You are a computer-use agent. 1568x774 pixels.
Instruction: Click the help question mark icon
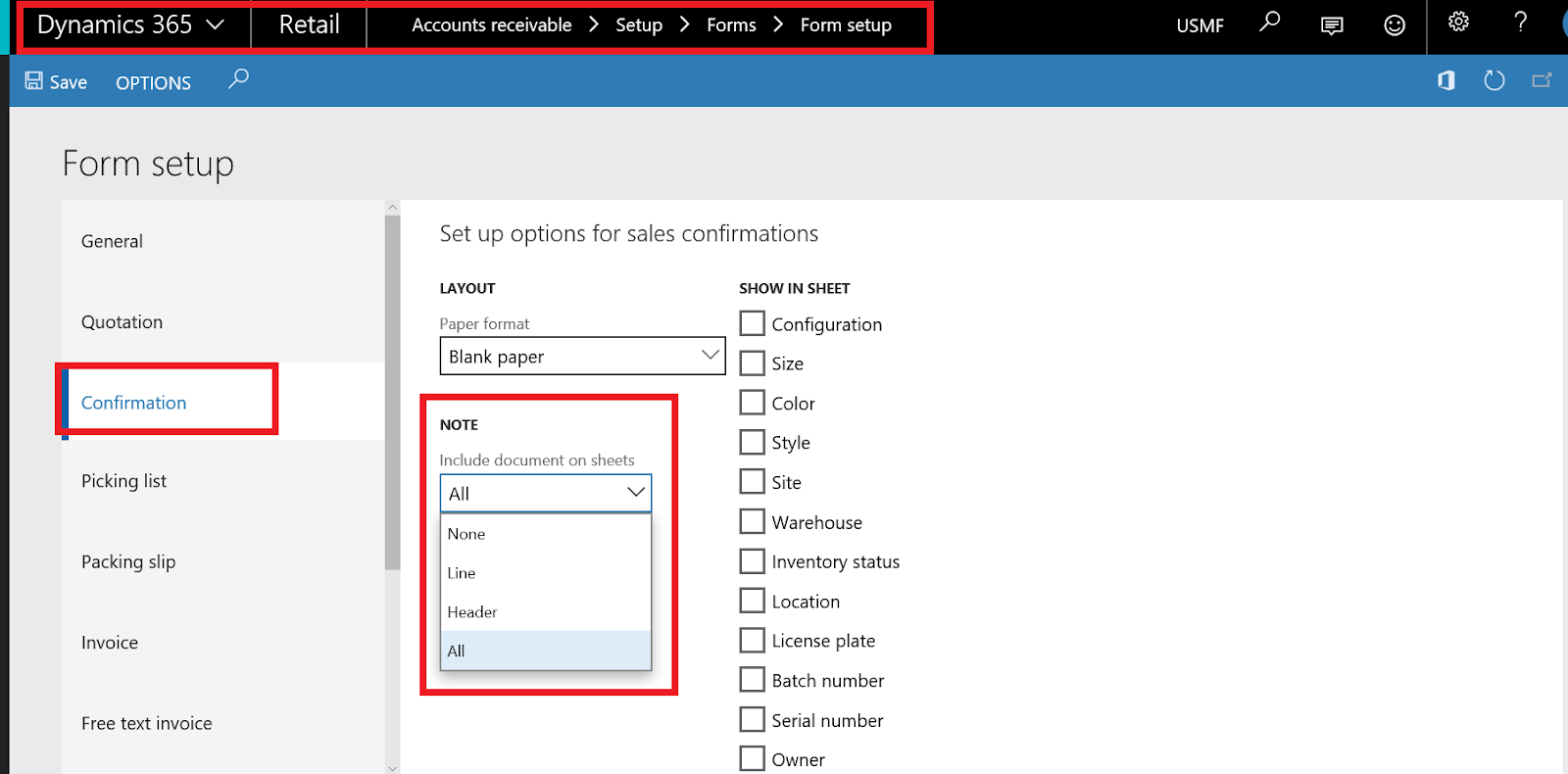pyautogui.click(x=1520, y=23)
